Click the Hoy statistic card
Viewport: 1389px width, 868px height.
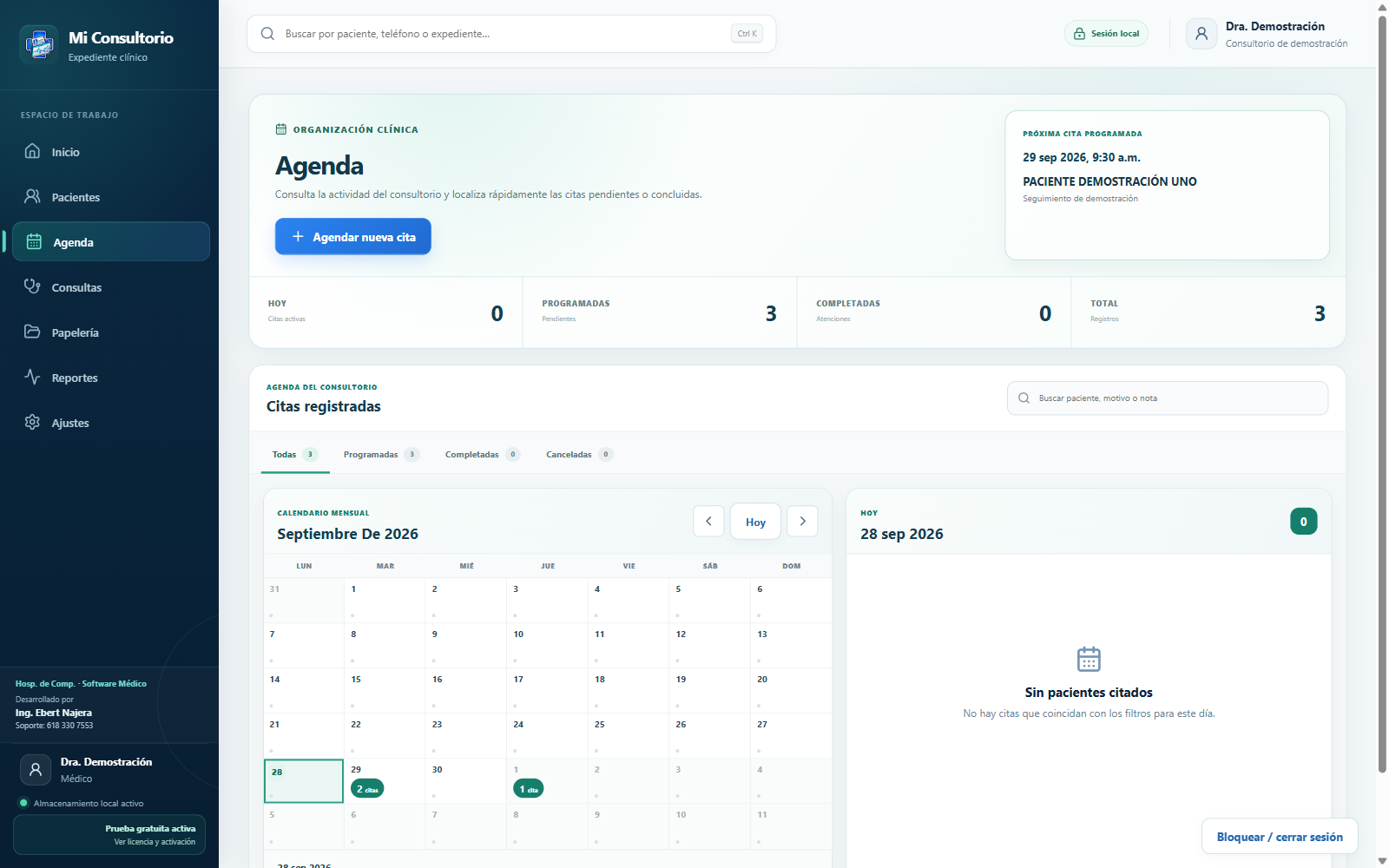(385, 312)
